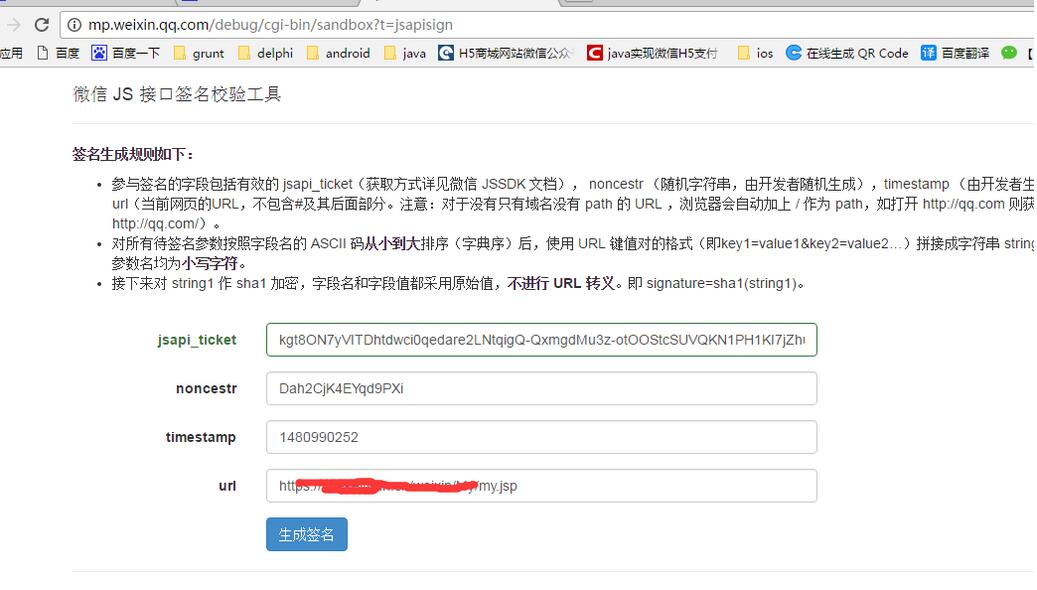Screen dimensions: 1037x590
Task: Click the url input field
Action: [542, 485]
